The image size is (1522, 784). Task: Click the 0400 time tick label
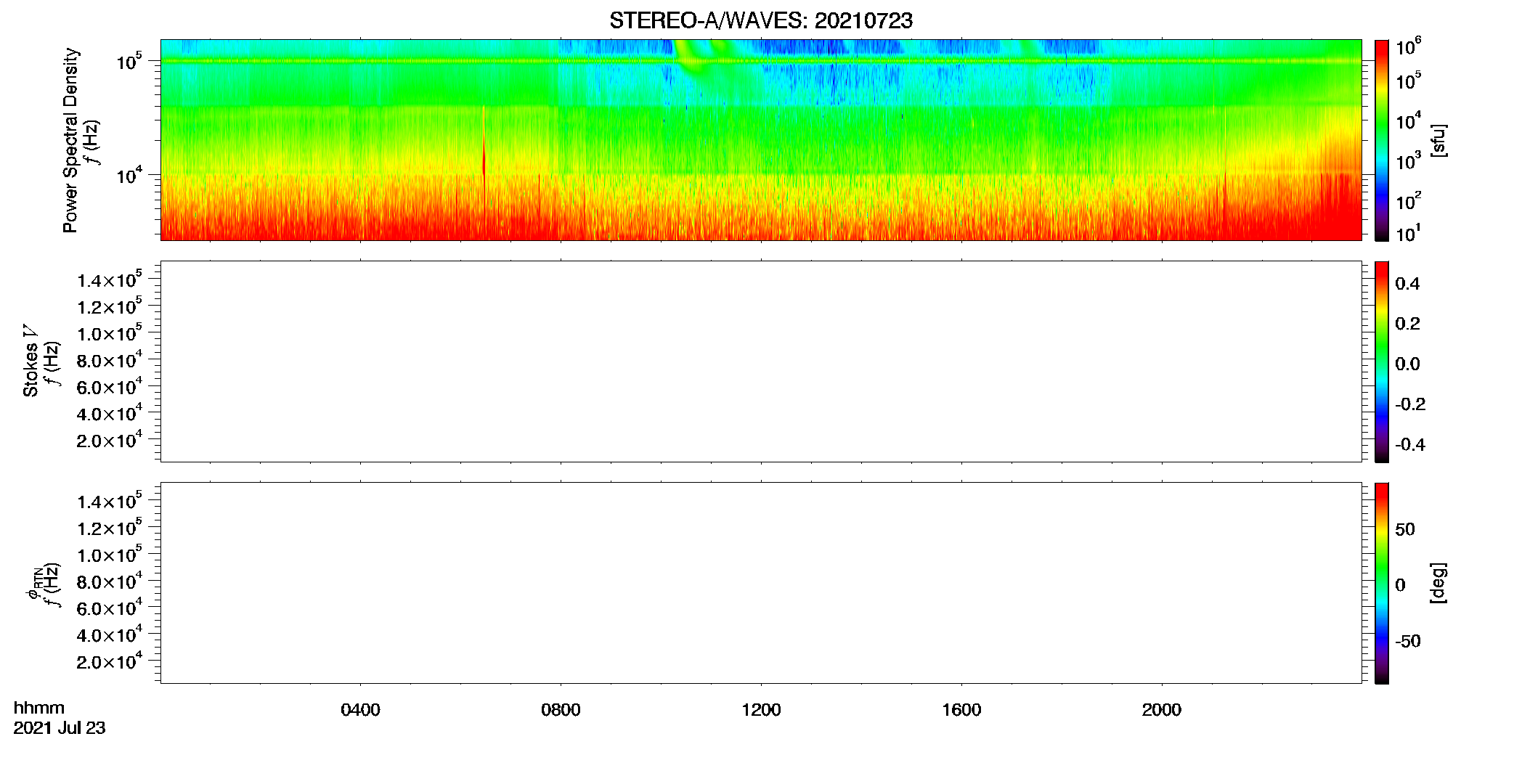360,710
